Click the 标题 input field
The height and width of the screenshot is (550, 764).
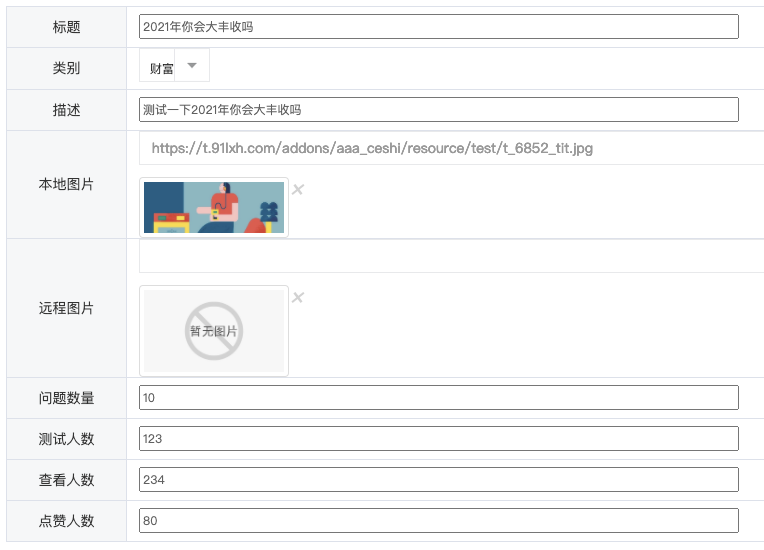439,27
